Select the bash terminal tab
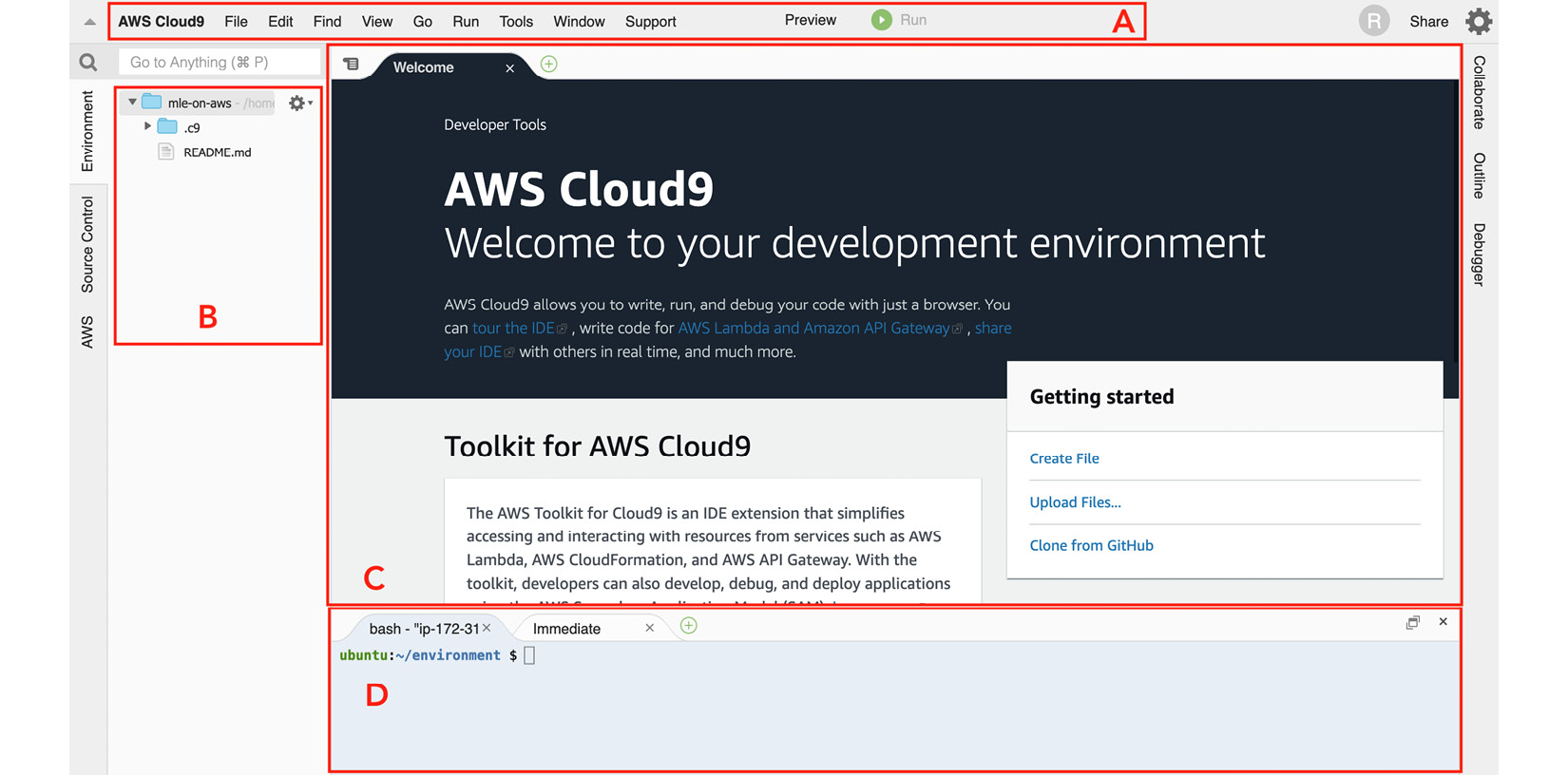 point(424,629)
